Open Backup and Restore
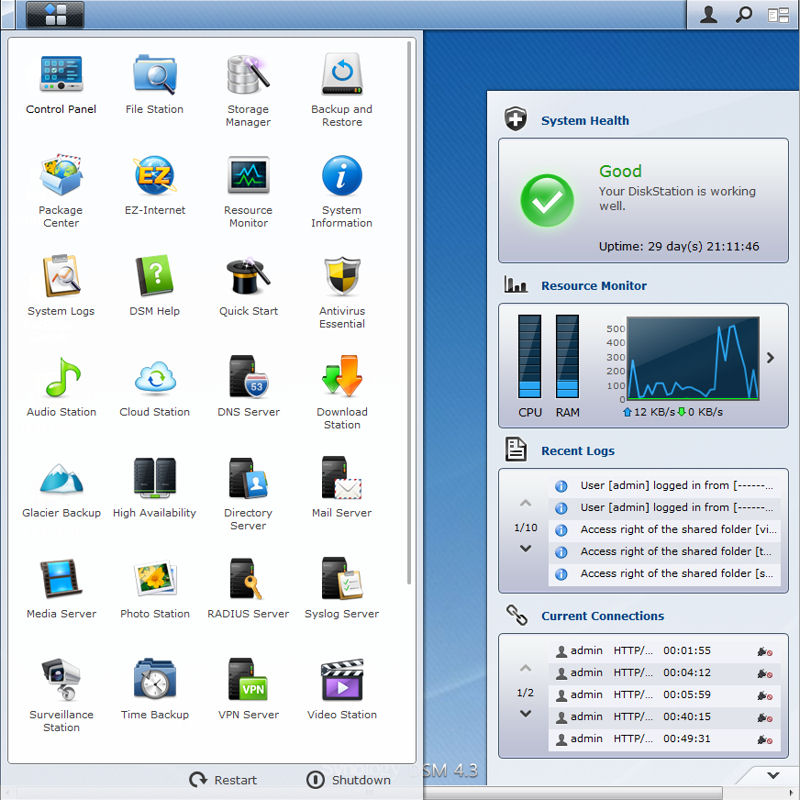 click(x=342, y=91)
